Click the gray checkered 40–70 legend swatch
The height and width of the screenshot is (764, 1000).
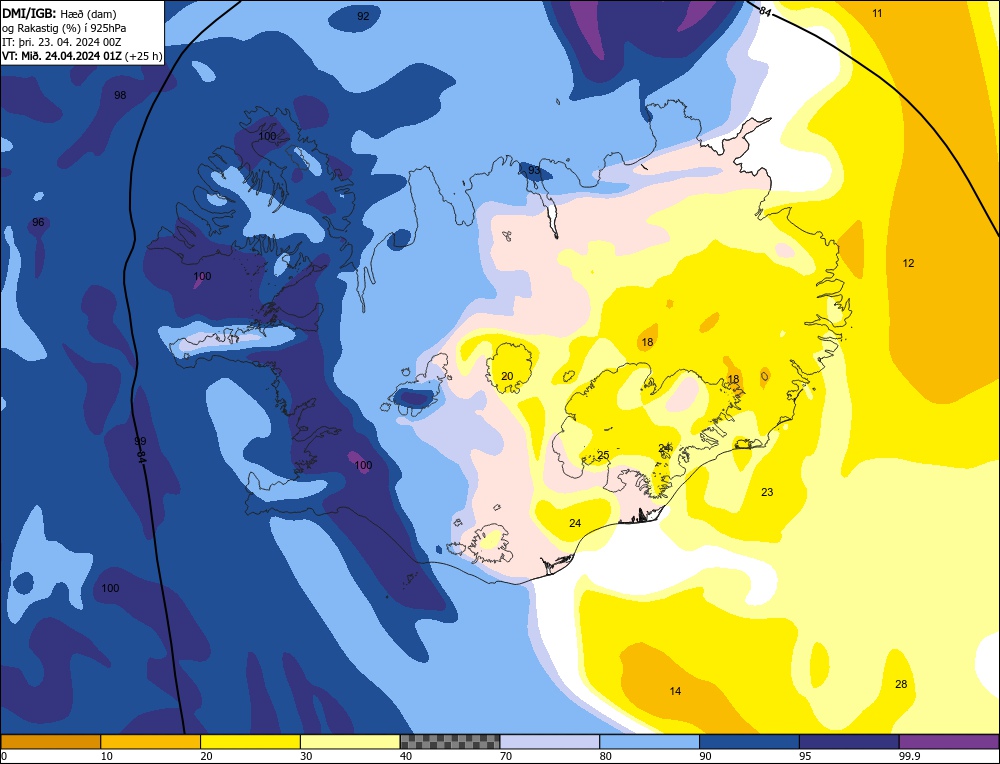point(450,742)
